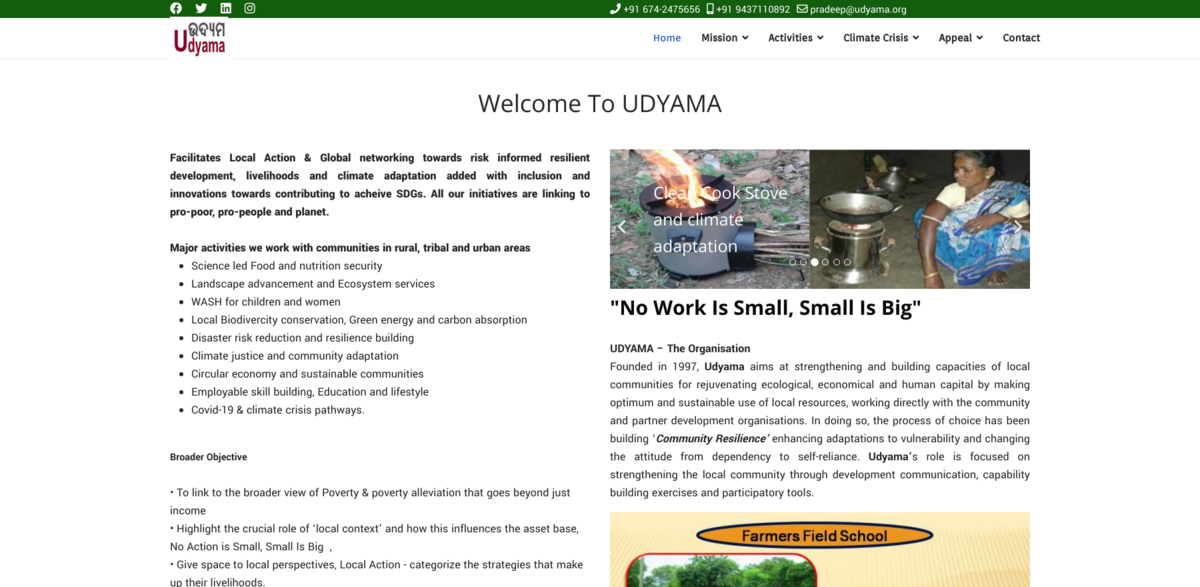
Task: Open UDYAMA's Facebook page icon
Action: (175, 8)
